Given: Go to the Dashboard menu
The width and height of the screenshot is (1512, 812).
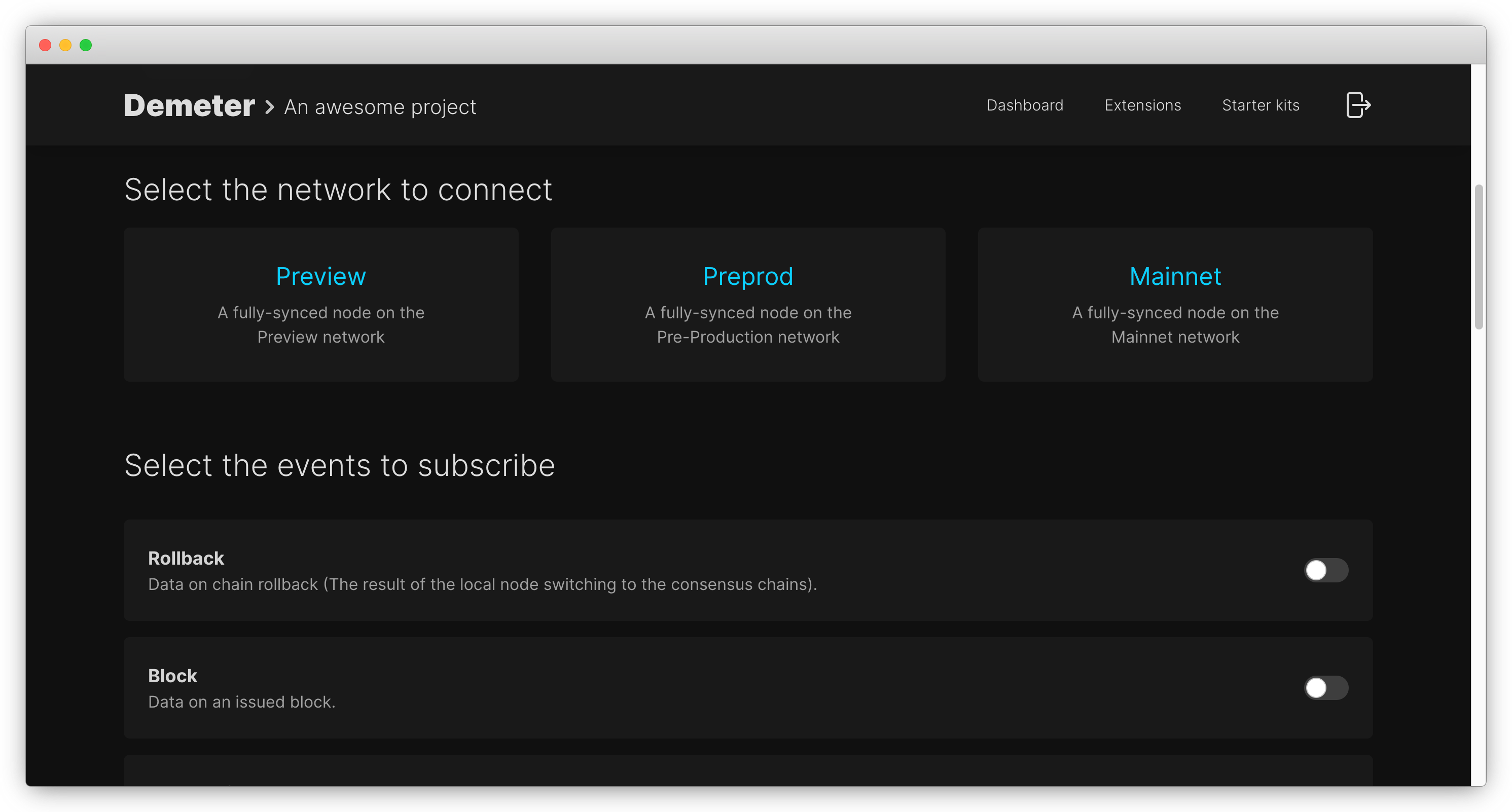Looking at the screenshot, I should point(1025,105).
